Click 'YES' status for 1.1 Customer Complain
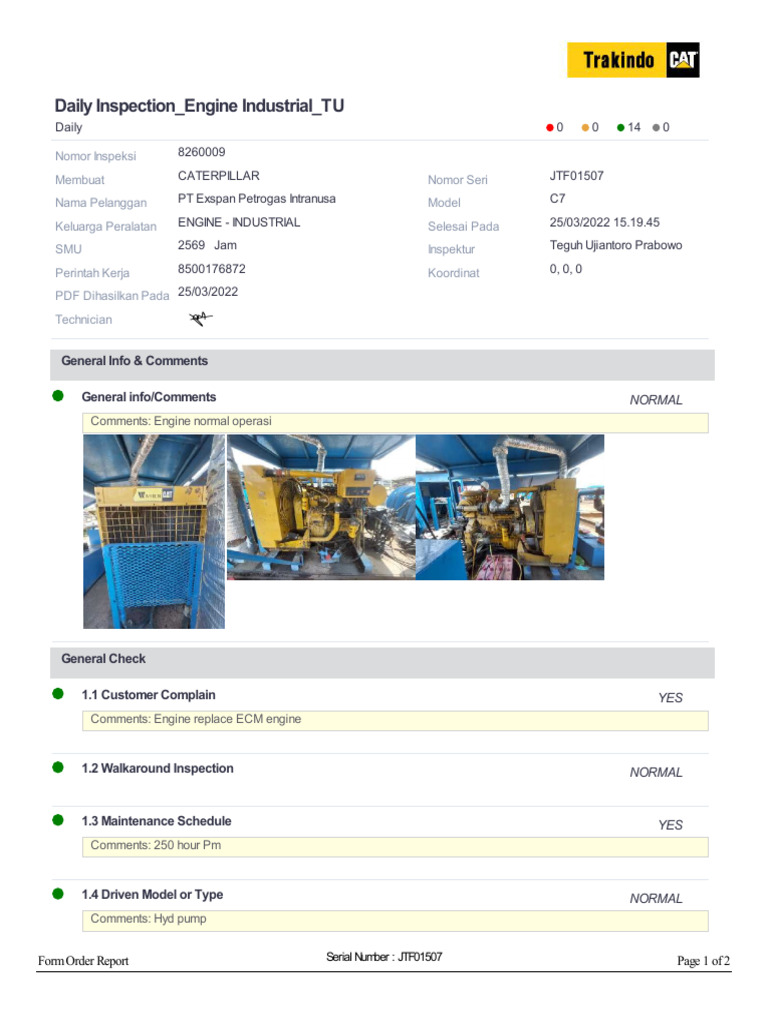Viewport: 768px width, 1024px height. pos(670,697)
